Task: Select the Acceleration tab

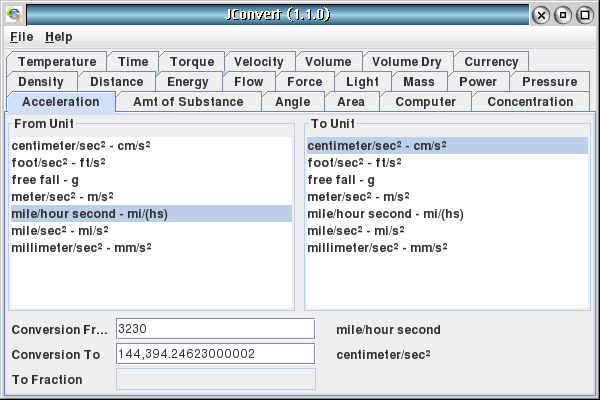Action: click(61, 102)
